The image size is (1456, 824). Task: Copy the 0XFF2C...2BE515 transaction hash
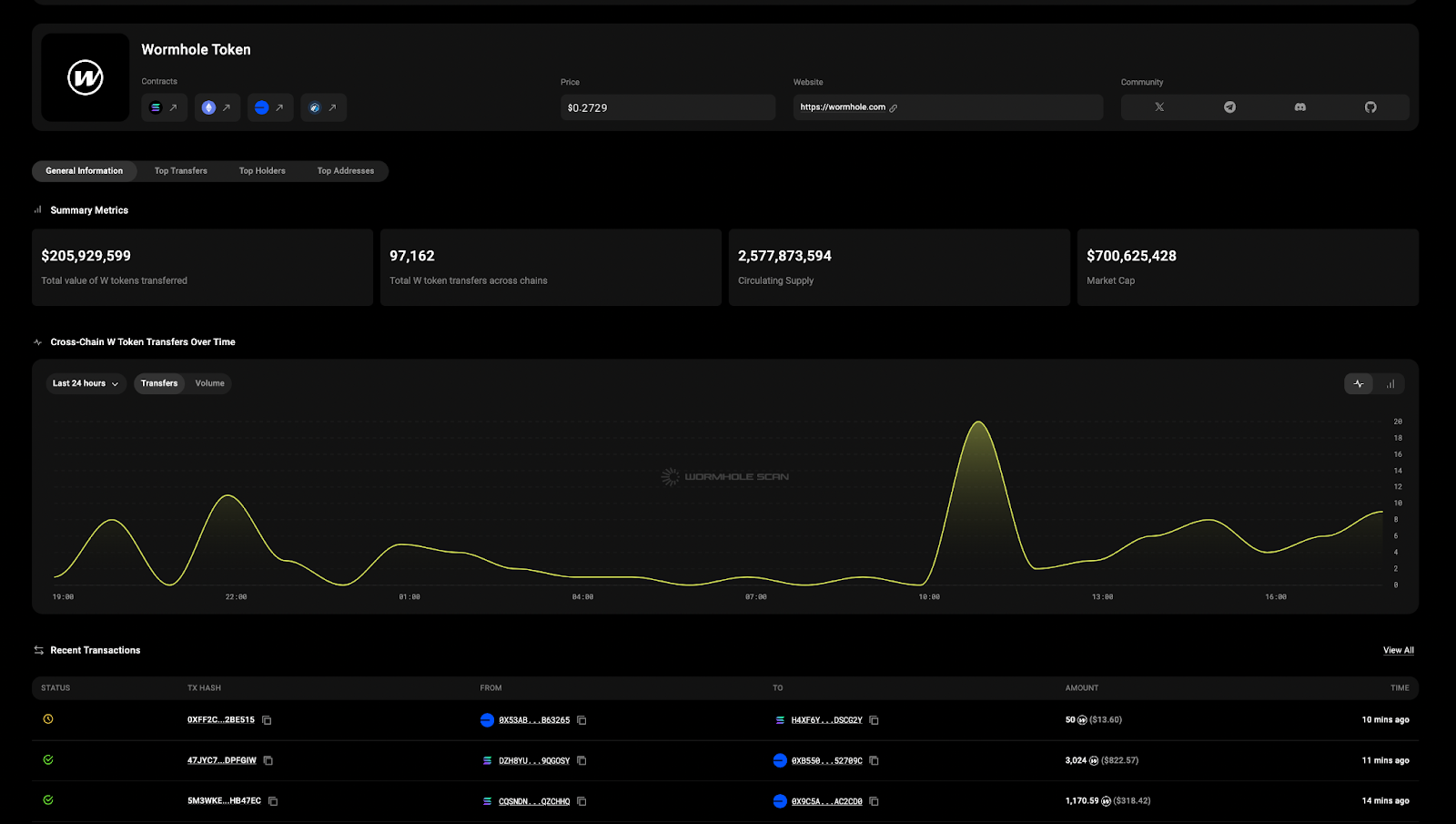(x=267, y=720)
